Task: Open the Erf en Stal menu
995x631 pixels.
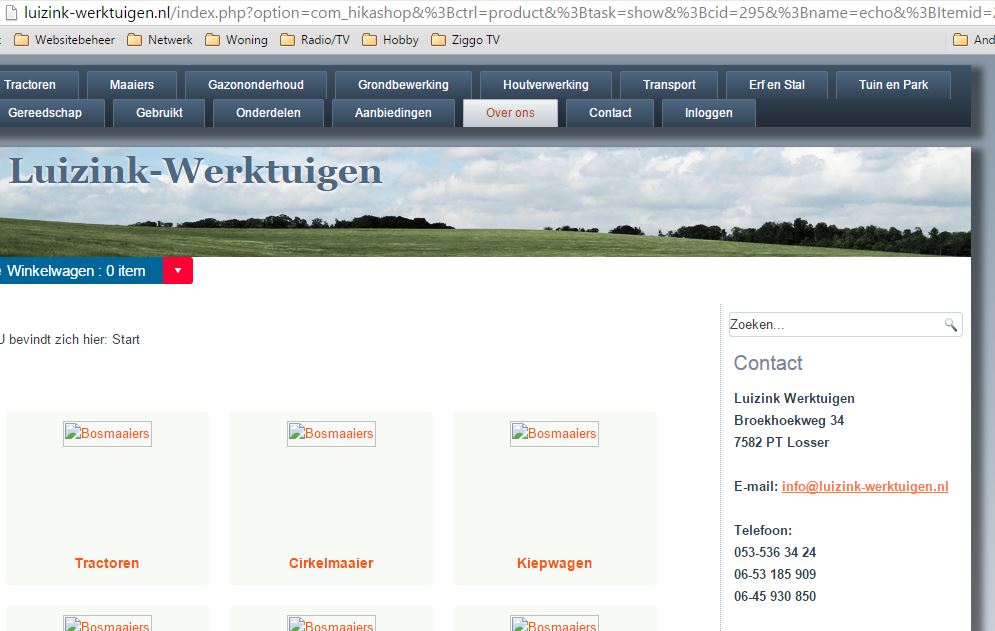Action: pos(777,85)
